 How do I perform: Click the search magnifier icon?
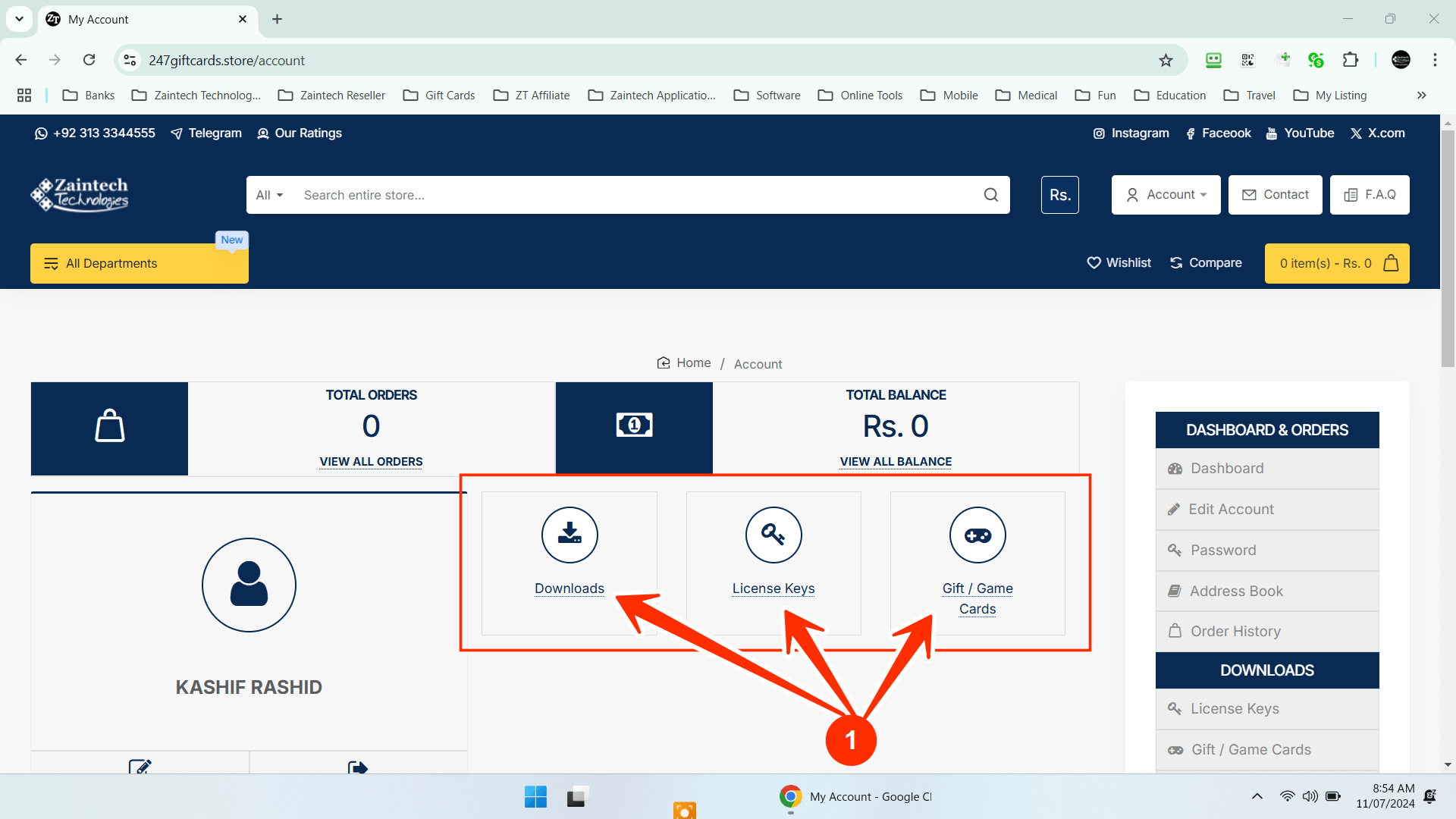[x=990, y=195]
